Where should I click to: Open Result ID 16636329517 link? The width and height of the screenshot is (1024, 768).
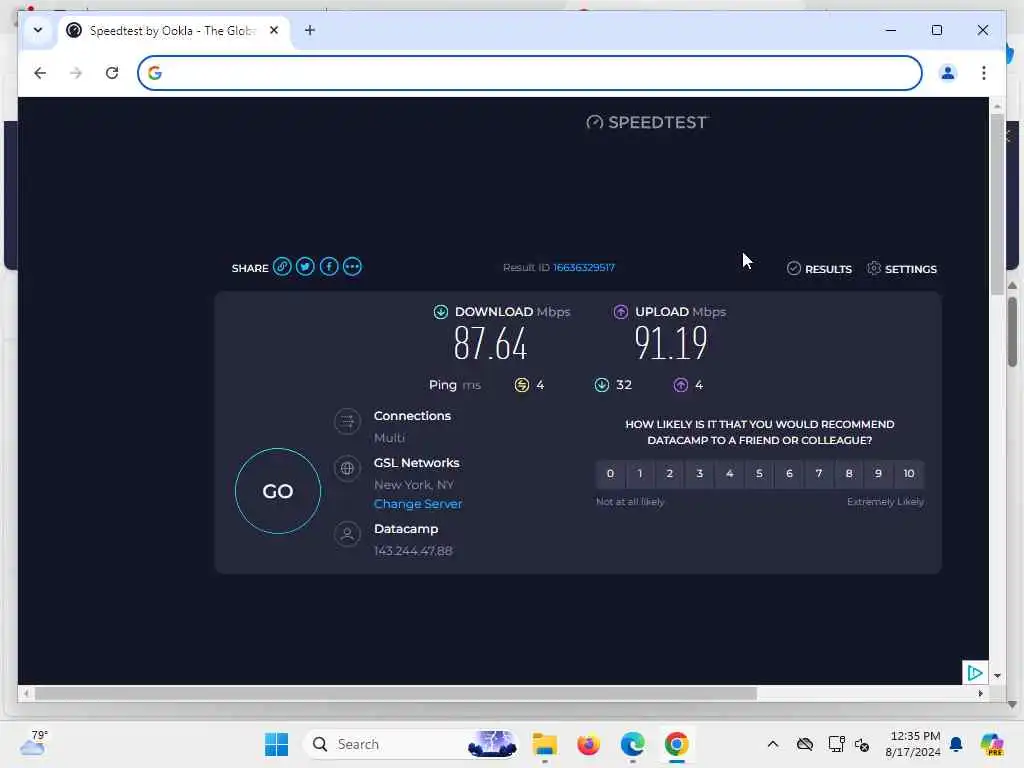(x=584, y=267)
